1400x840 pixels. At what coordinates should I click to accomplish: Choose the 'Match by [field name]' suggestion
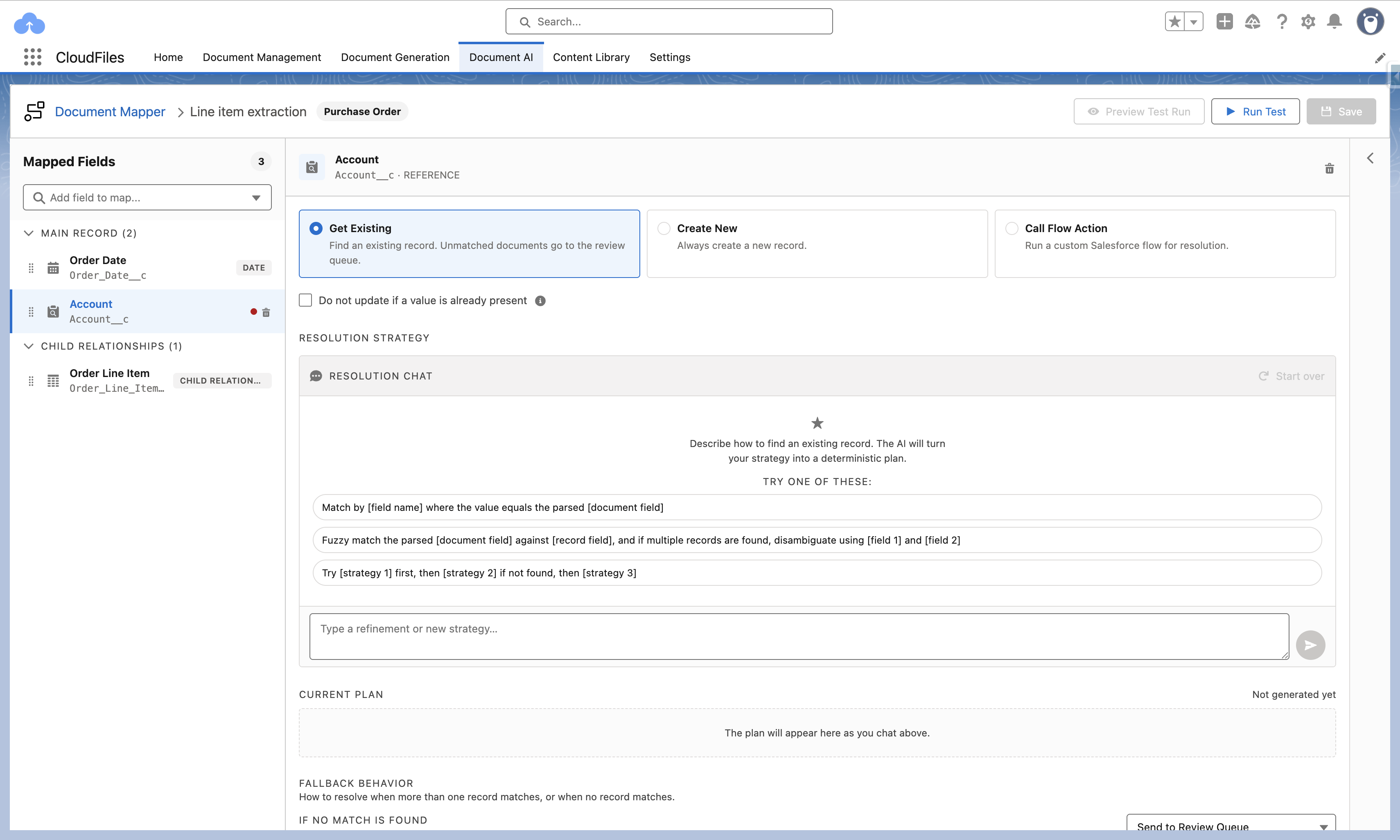tap(817, 507)
